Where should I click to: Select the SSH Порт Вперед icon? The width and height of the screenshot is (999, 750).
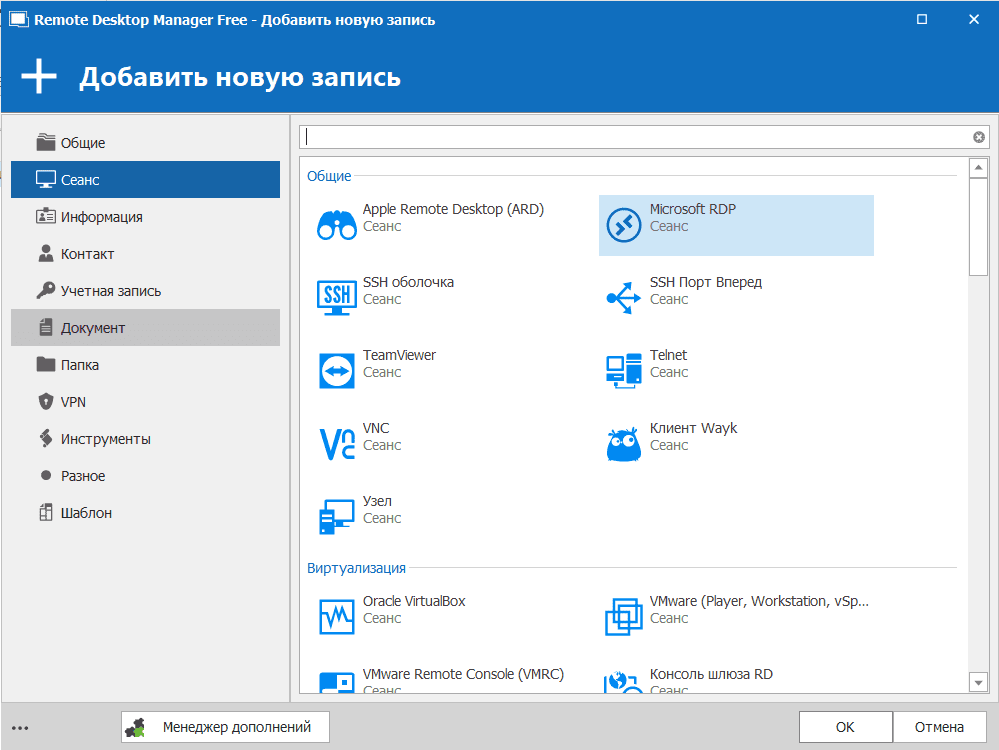(623, 298)
